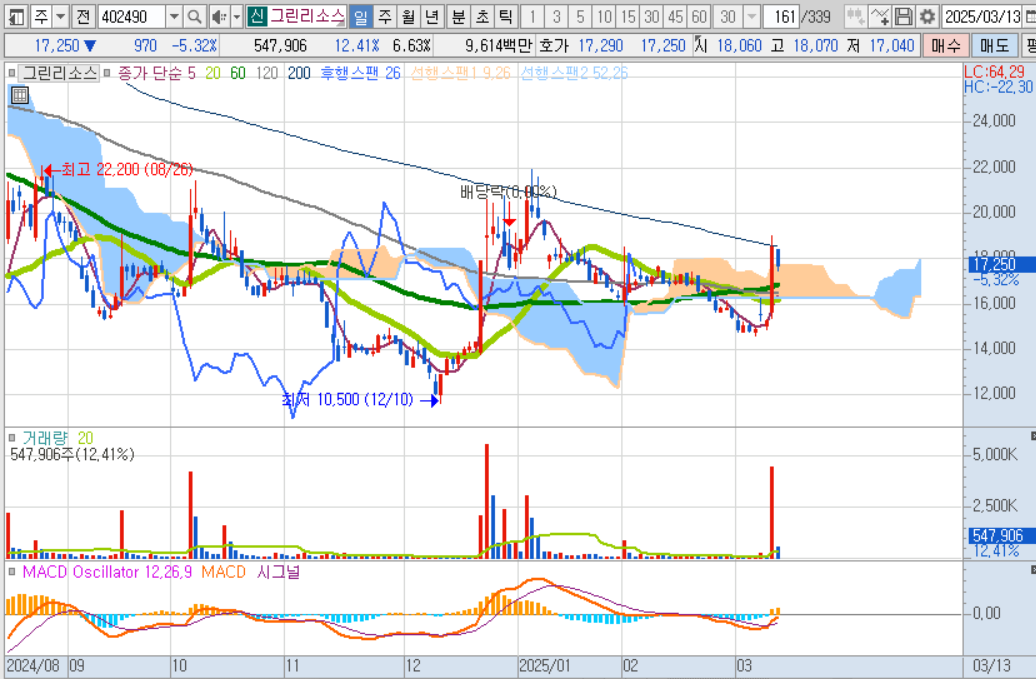Click the 60-period moving average label
Image resolution: width=1036 pixels, height=679 pixels.
pos(238,73)
